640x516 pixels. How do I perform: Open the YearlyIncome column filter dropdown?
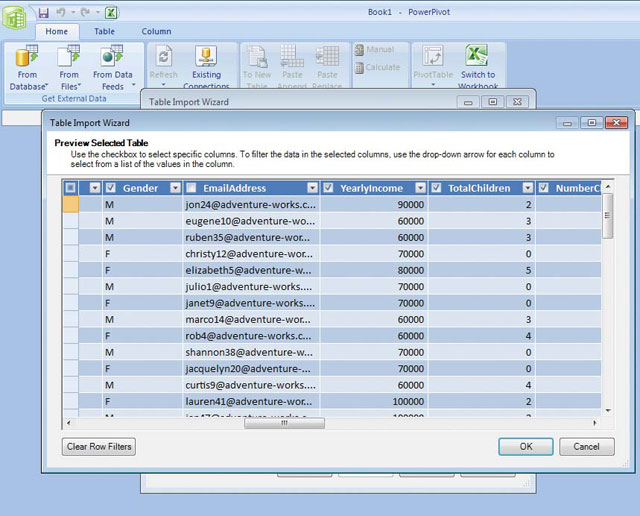(420, 188)
